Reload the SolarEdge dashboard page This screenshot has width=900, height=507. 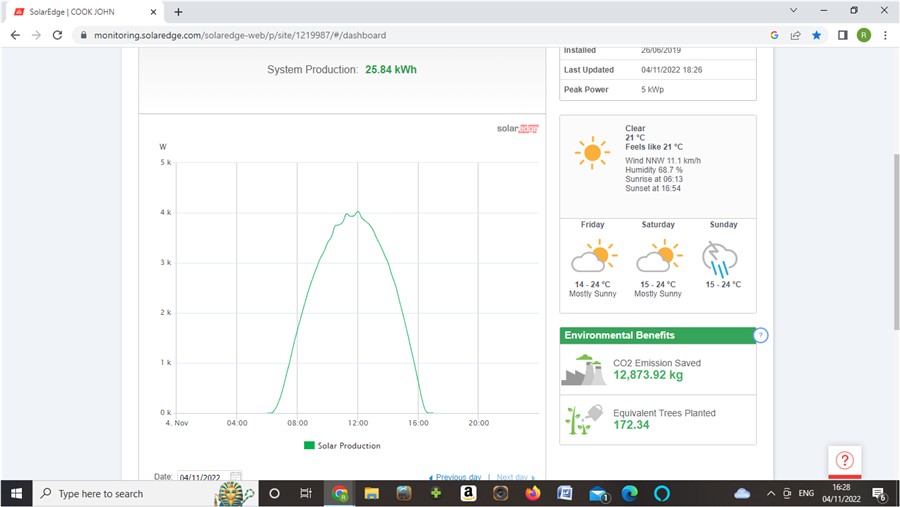[x=57, y=35]
